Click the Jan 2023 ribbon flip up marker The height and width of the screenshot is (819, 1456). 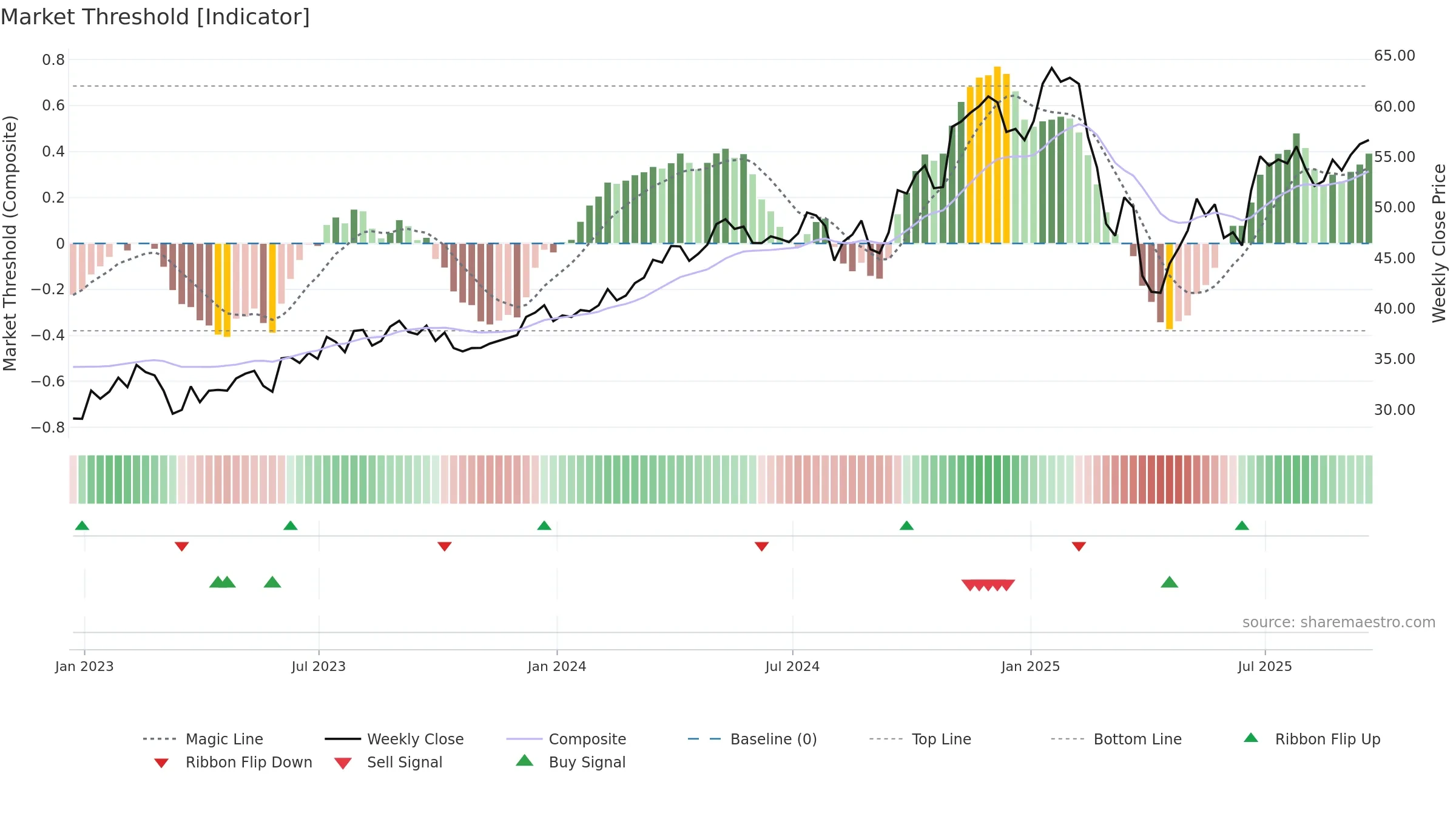(82, 525)
